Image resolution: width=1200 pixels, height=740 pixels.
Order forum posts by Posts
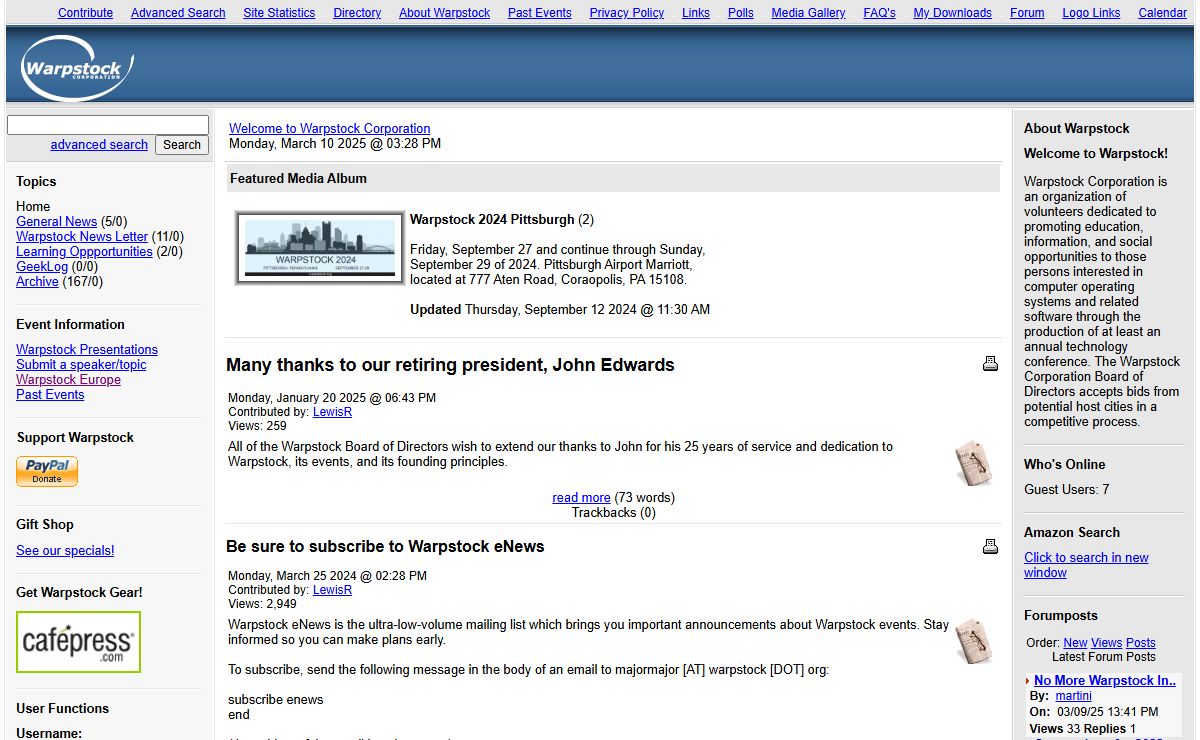(1141, 643)
